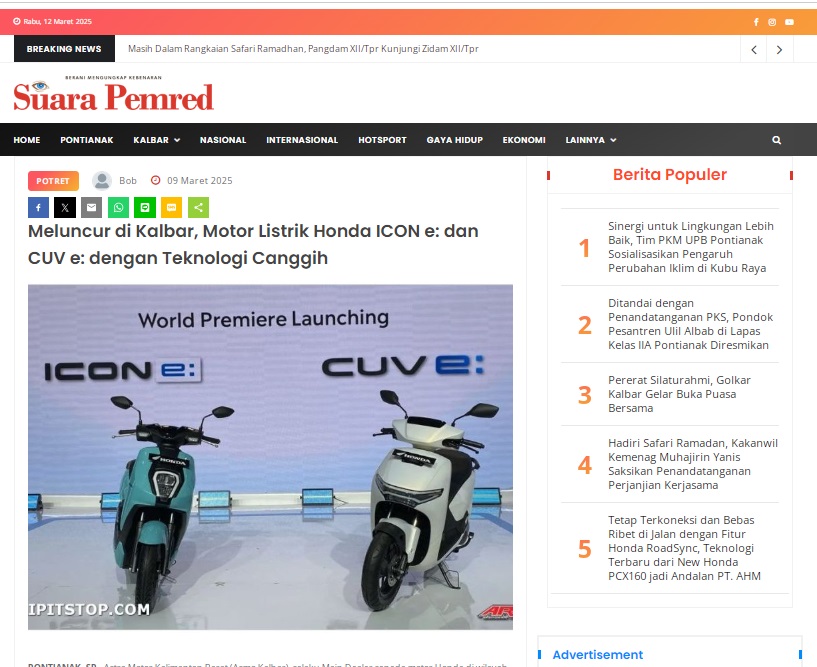Open the HOTSPORT menu item
Image resolution: width=817 pixels, height=667 pixels.
point(382,140)
